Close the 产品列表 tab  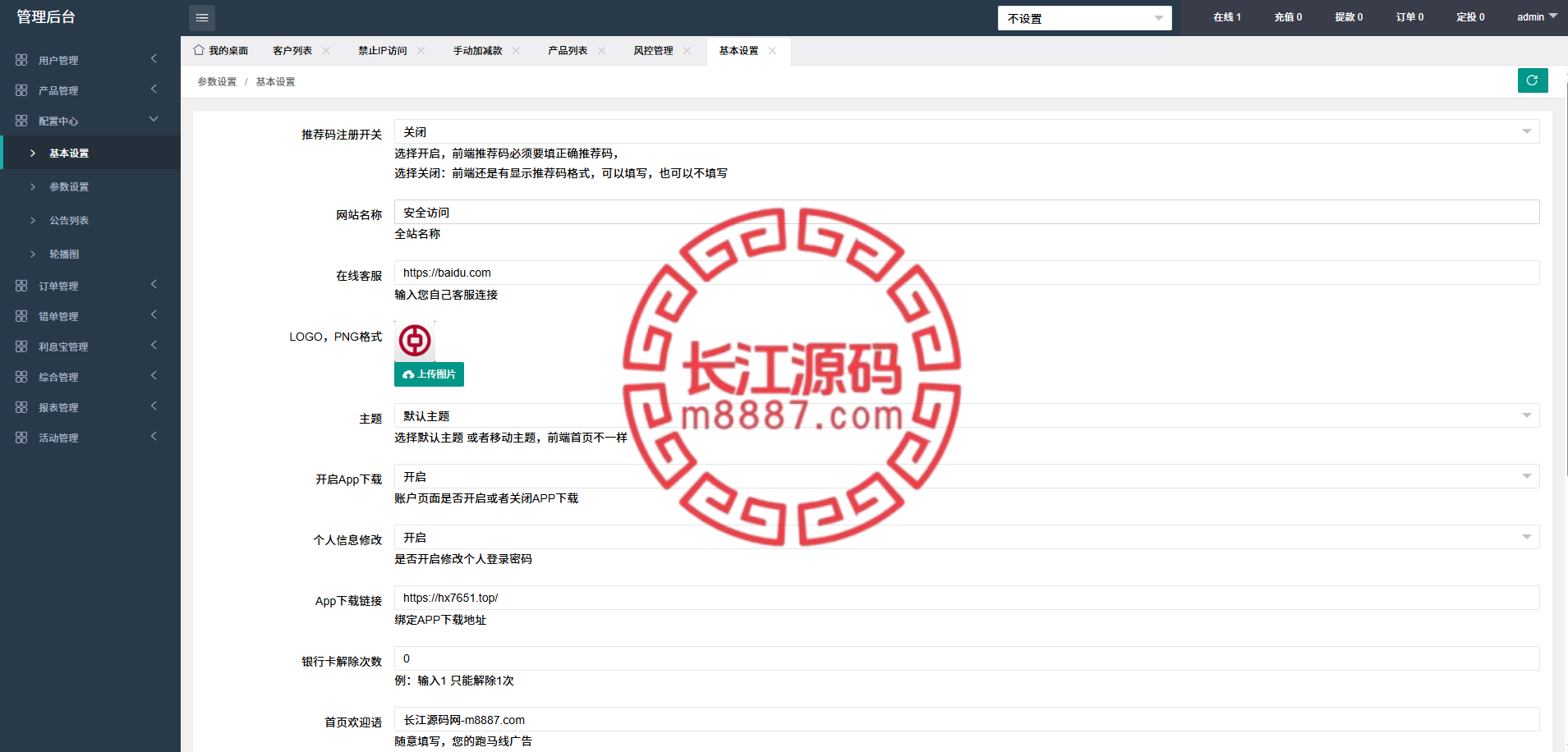[x=602, y=51]
